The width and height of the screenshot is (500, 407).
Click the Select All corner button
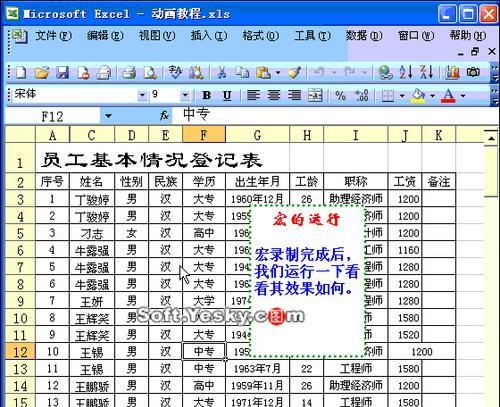point(20,135)
